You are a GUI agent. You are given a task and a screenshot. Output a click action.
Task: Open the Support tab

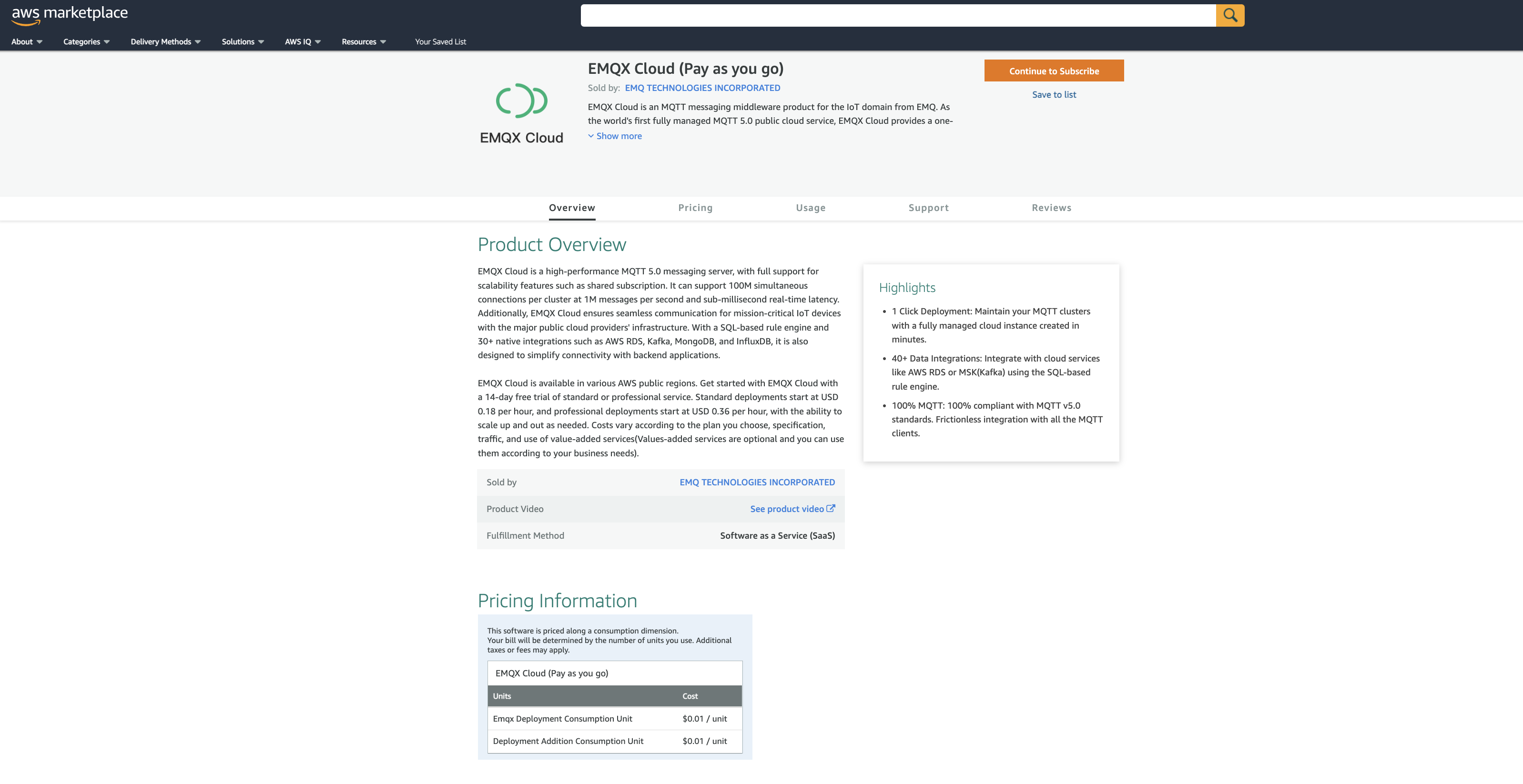coord(928,207)
